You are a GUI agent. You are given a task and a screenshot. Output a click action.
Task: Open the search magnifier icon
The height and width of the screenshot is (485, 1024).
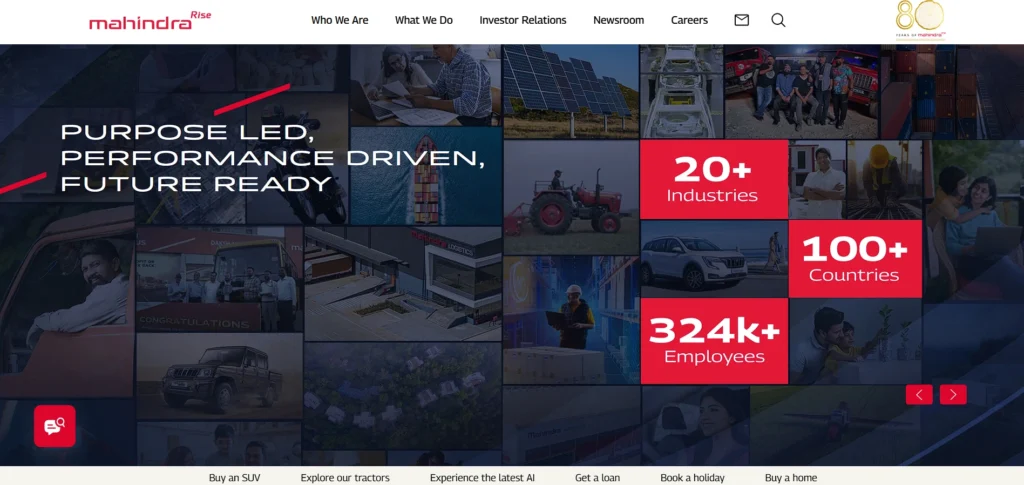(x=778, y=20)
